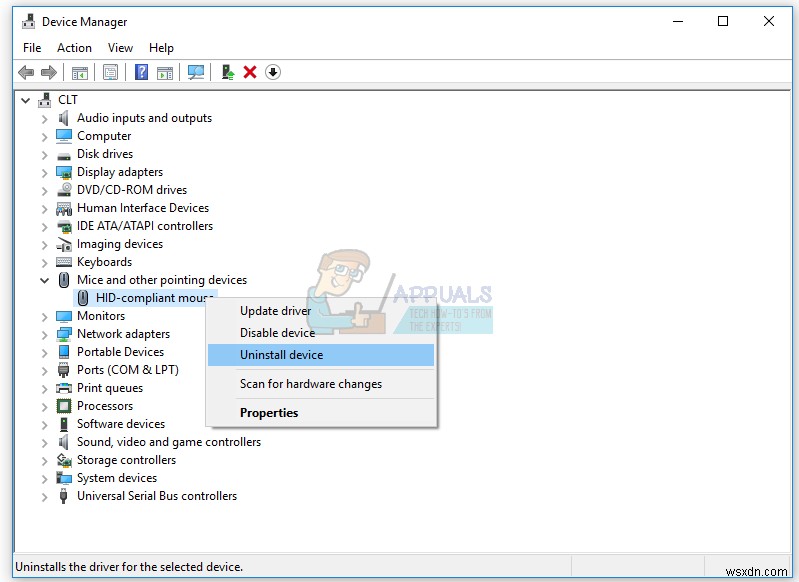Click the Update device driver toolbar icon
Viewport: 799px width, 582px height.
point(228,72)
